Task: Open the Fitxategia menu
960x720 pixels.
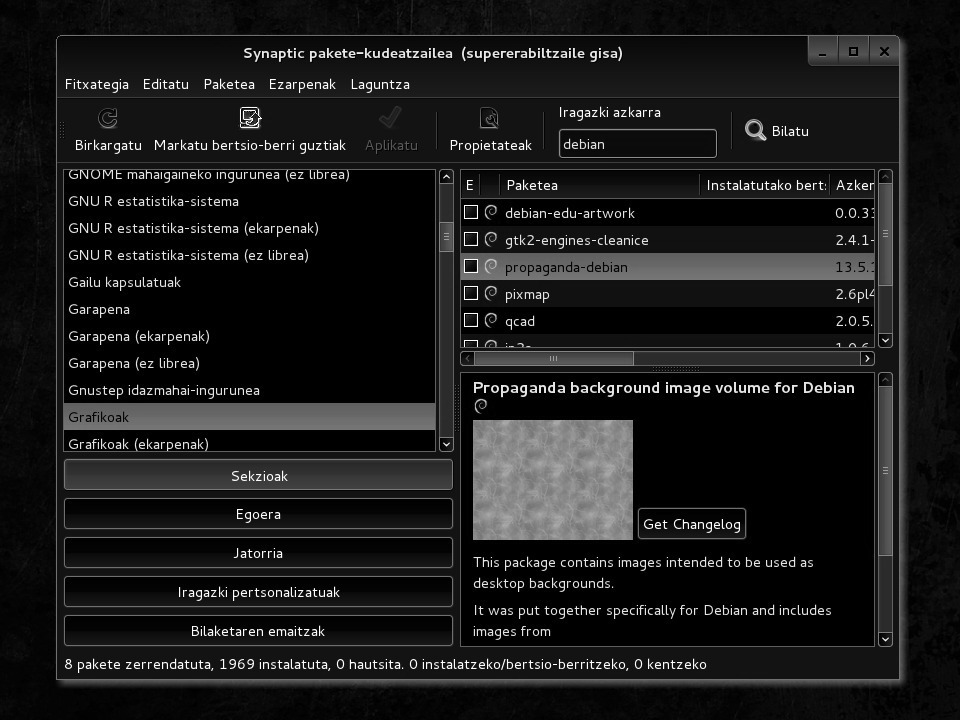Action: pos(97,84)
